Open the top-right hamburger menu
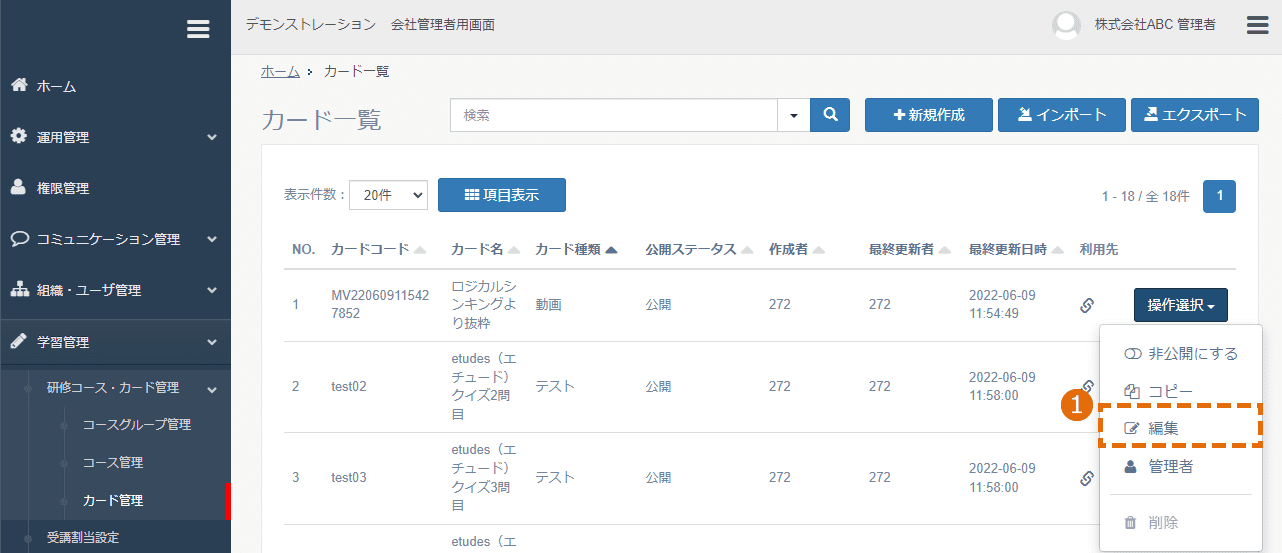1282x553 pixels. [x=1257, y=25]
